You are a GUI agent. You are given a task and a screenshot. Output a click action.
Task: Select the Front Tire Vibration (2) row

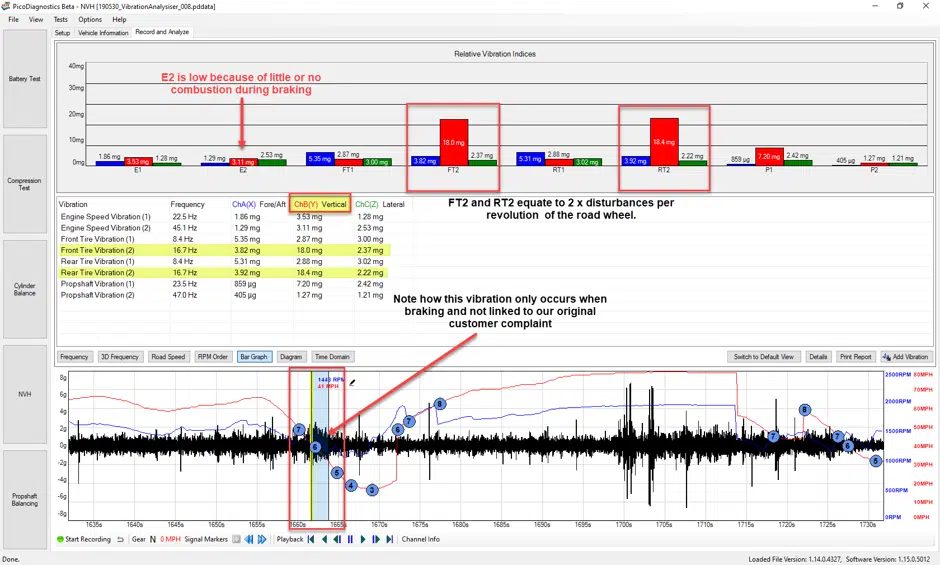click(224, 250)
